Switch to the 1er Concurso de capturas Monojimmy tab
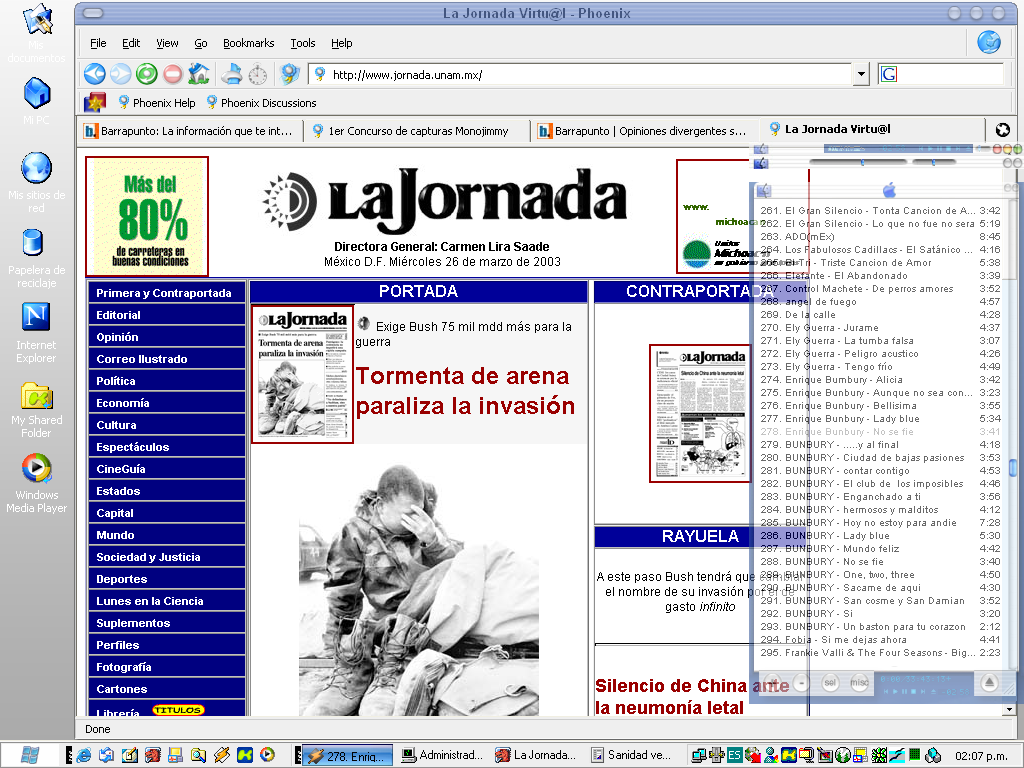The image size is (1024, 768). 418,131
